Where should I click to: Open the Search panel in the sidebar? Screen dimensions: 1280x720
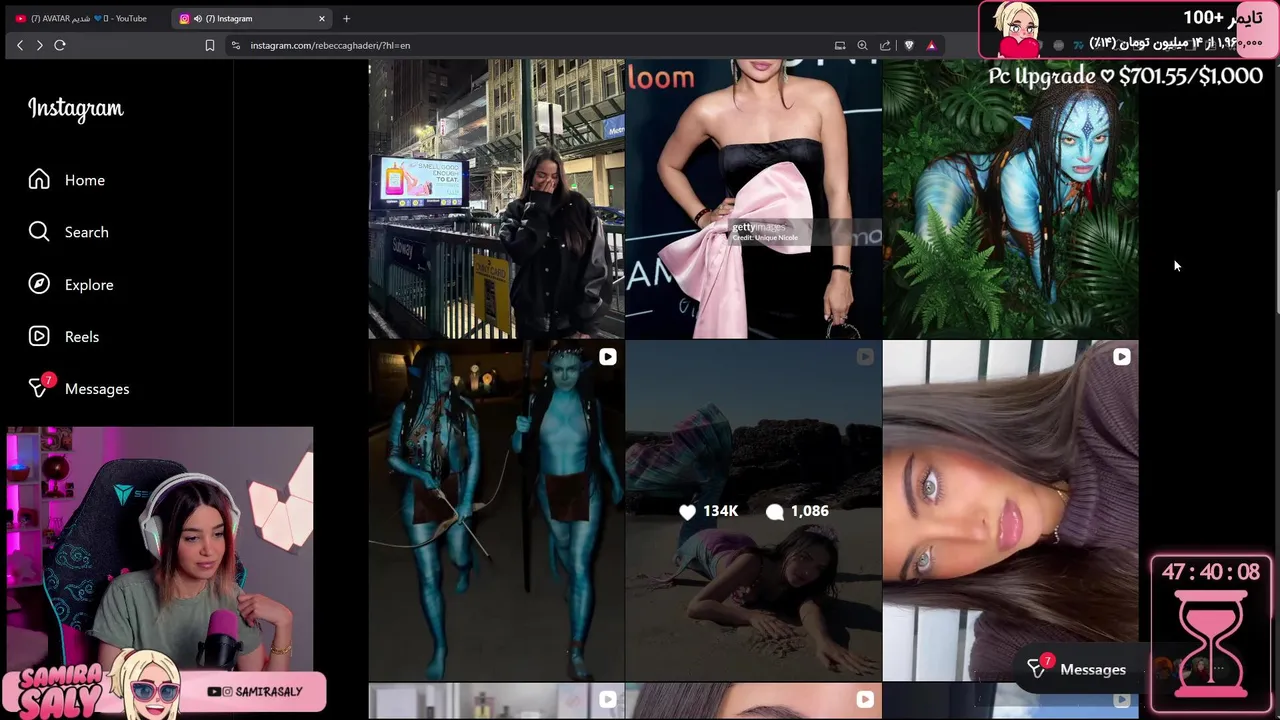[68, 232]
